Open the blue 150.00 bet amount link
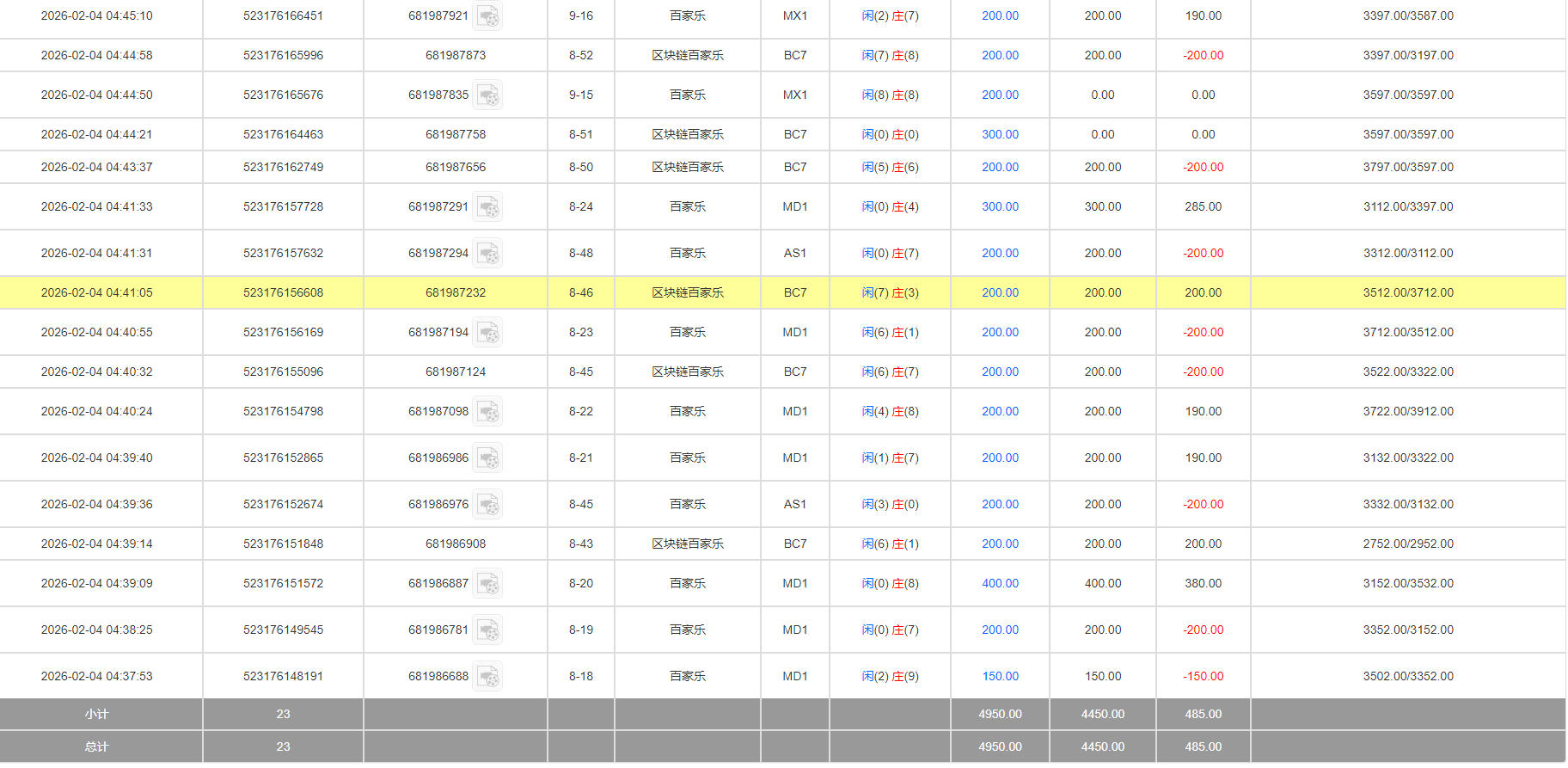Viewport: 1568px width, 768px height. click(1000, 677)
